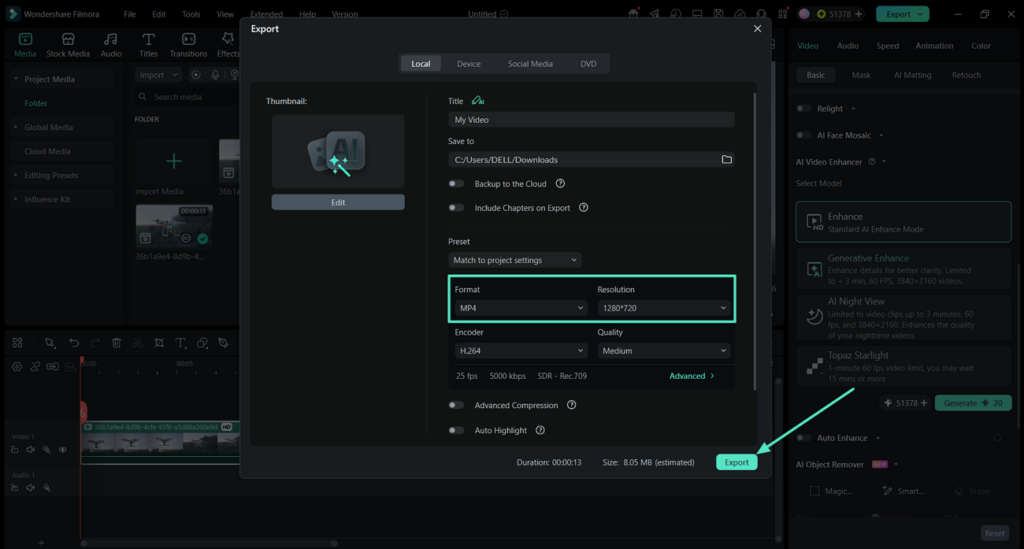Mute the Audio 1 track
The height and width of the screenshot is (549, 1024).
coord(30,488)
